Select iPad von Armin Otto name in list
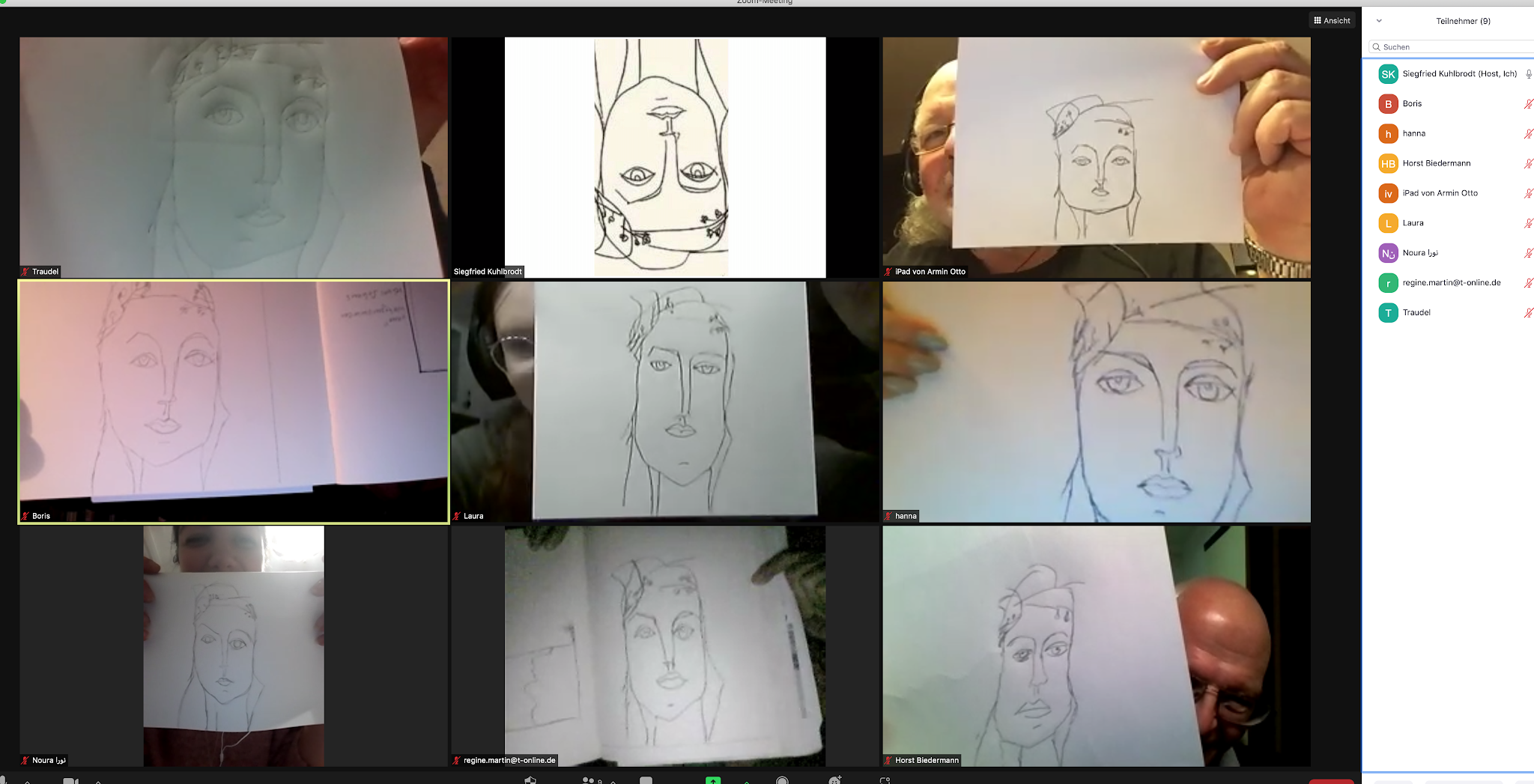Screen dimensions: 1534x784 pos(1440,193)
